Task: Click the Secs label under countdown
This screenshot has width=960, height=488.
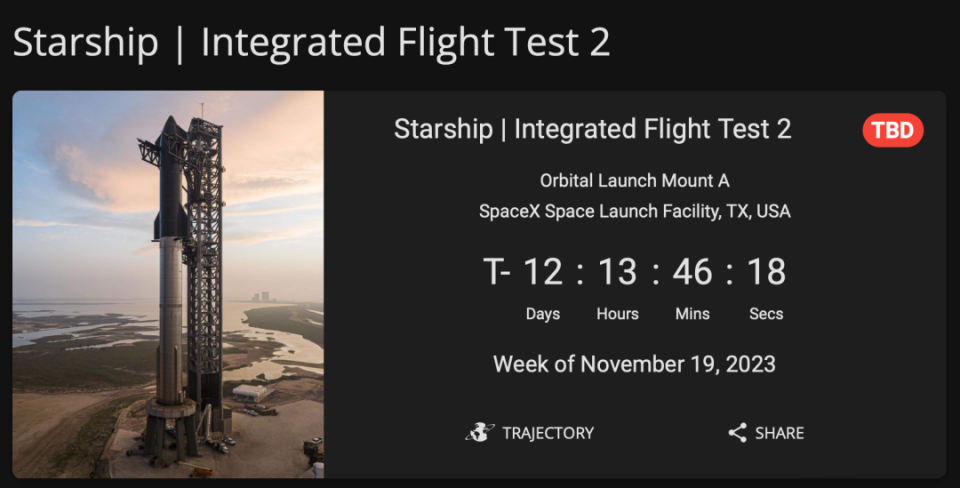Action: point(766,314)
